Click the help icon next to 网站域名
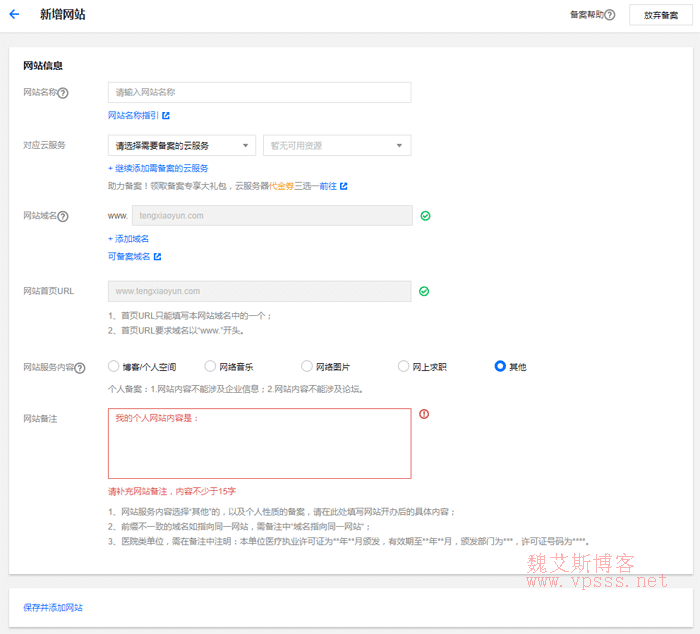The image size is (700, 634). [63, 216]
